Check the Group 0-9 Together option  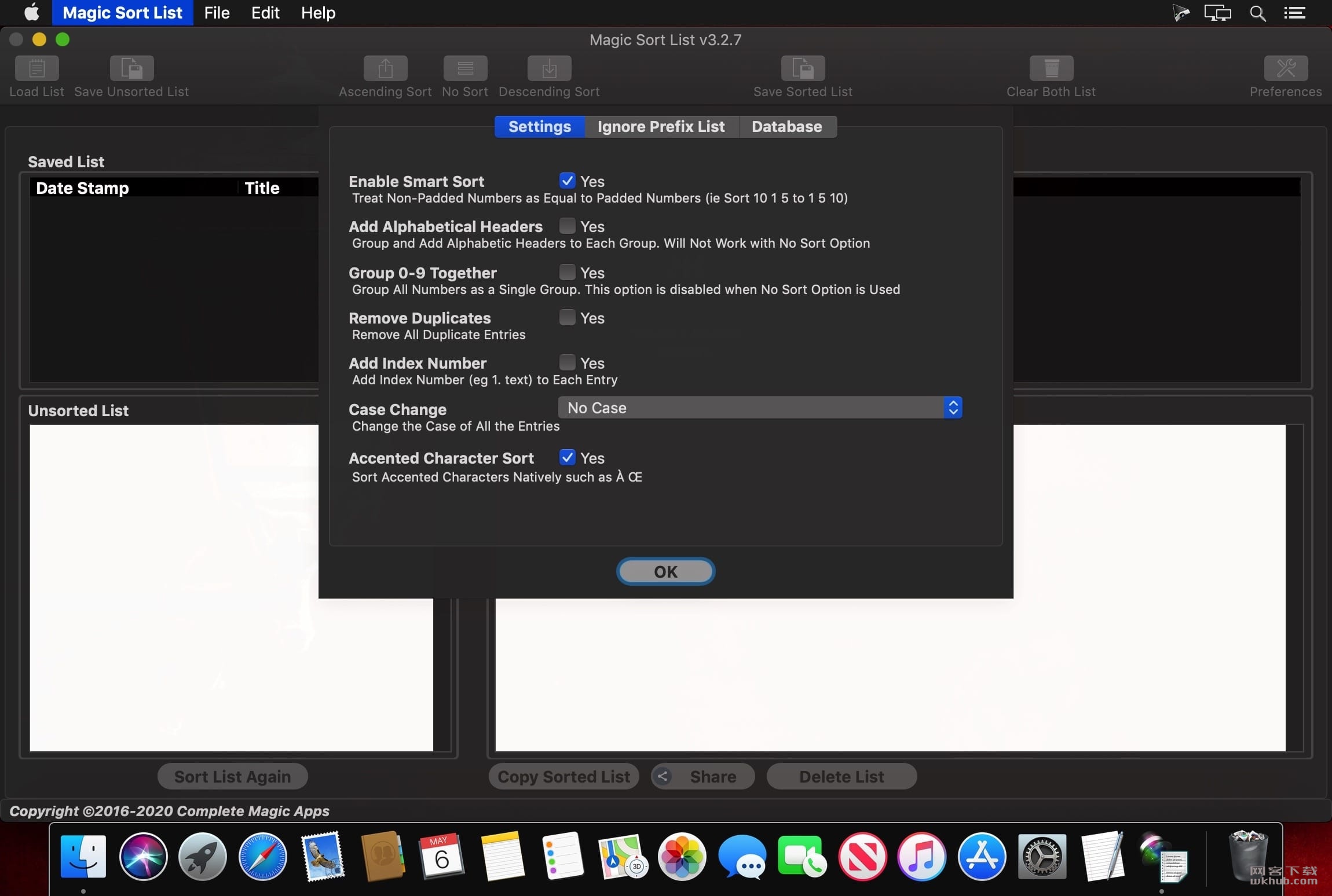click(x=567, y=272)
